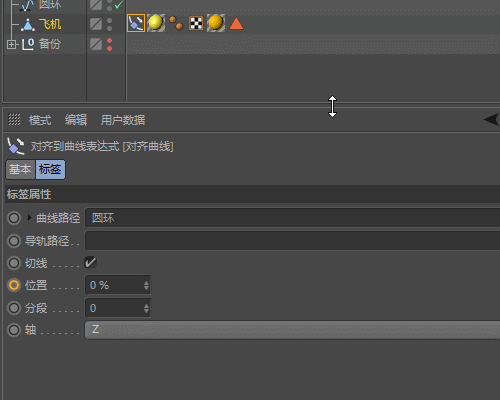Toggle the layer square for 备份
Viewport: 500px width, 400px height.
[96, 44]
